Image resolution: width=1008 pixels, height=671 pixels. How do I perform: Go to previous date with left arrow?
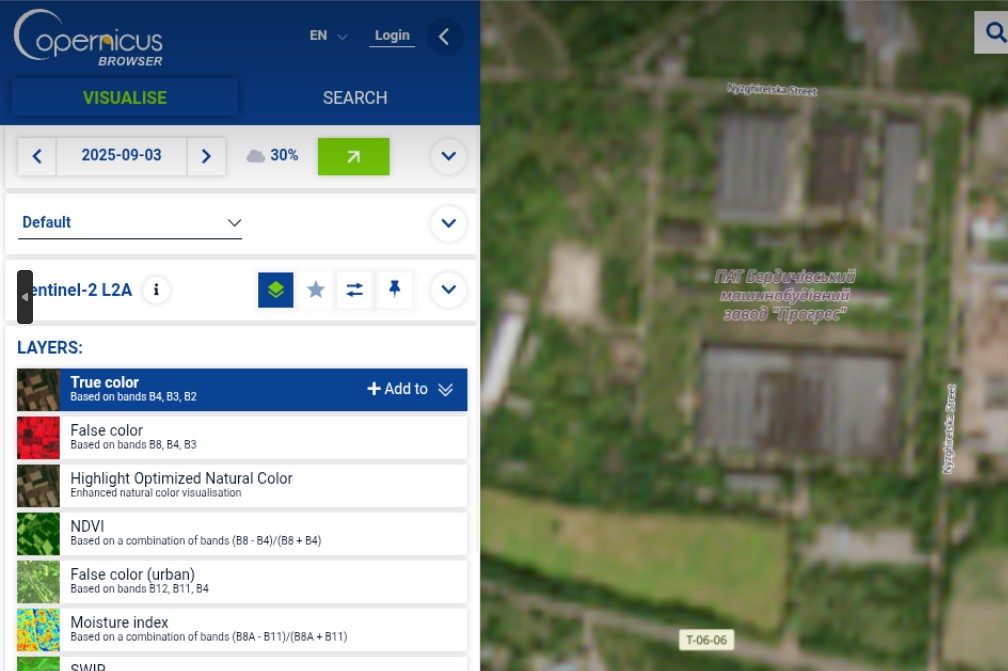pos(37,156)
